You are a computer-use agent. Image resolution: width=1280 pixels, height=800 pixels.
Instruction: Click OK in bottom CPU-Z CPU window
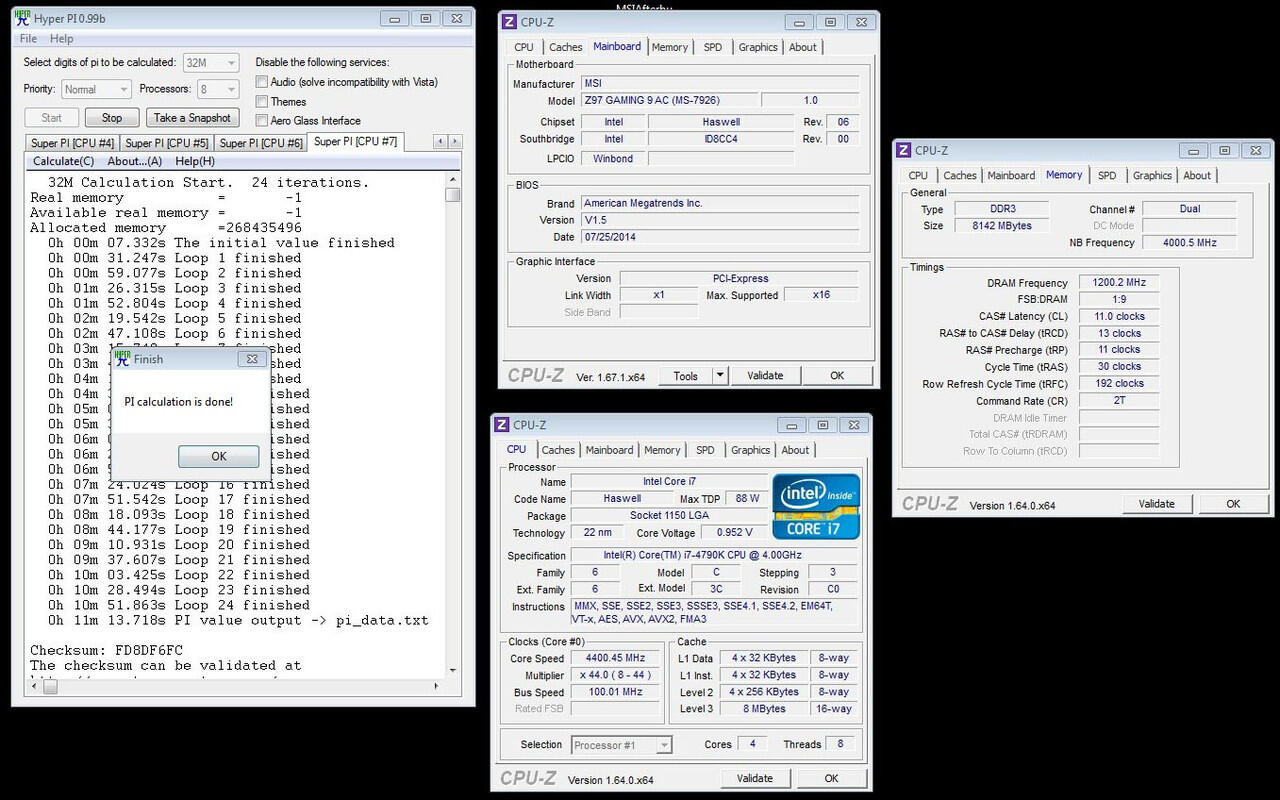coord(831,778)
